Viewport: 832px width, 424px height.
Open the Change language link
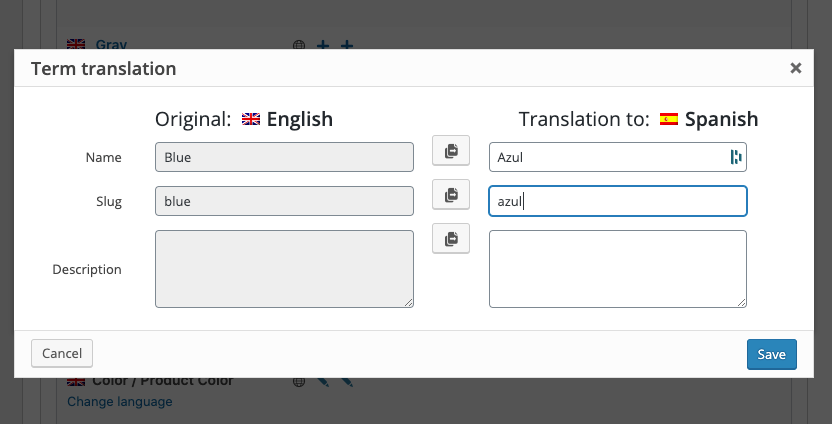[119, 401]
